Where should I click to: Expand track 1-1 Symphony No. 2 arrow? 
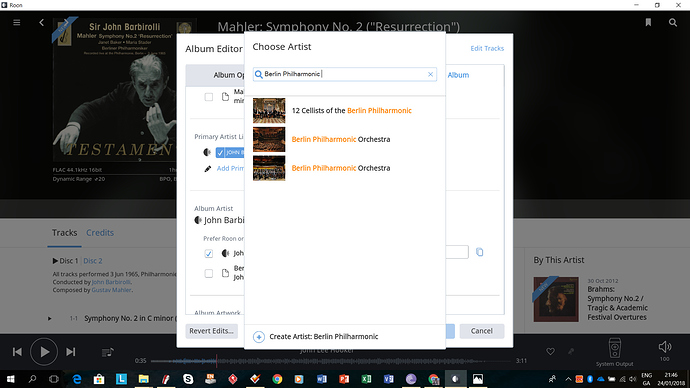49,318
